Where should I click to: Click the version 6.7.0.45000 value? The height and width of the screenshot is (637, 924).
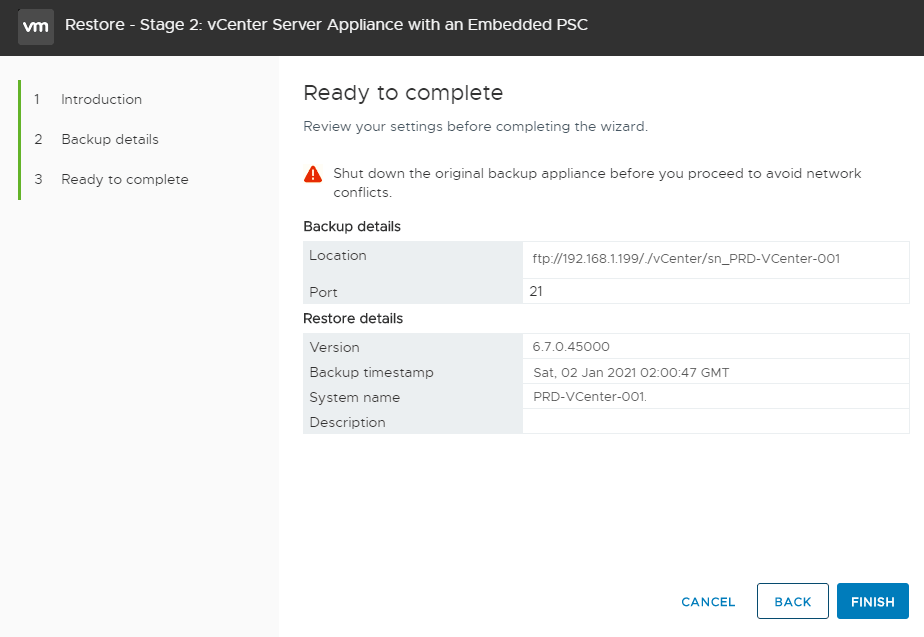pos(571,347)
